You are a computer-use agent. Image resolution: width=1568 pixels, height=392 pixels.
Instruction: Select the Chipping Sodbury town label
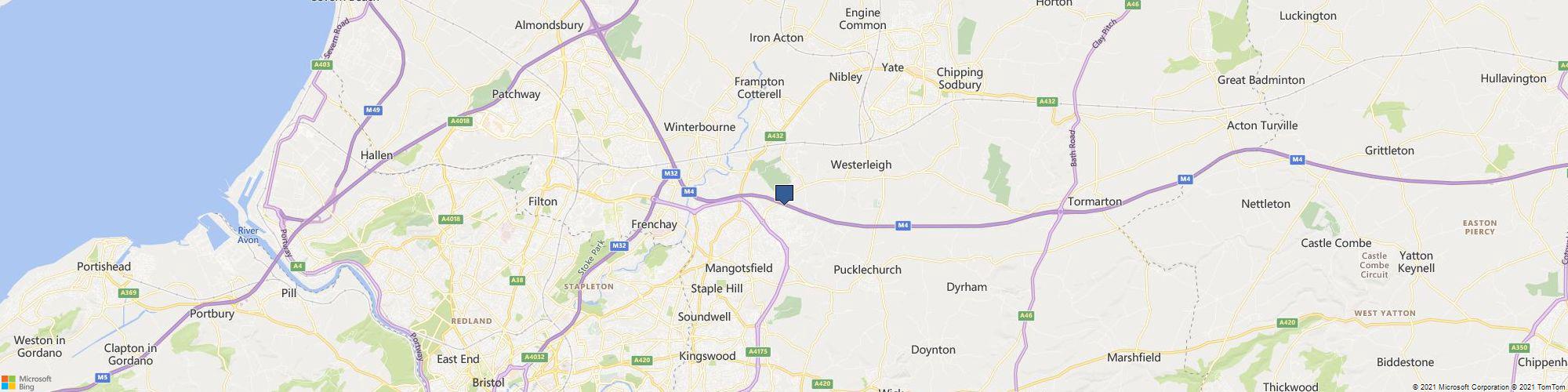point(960,78)
